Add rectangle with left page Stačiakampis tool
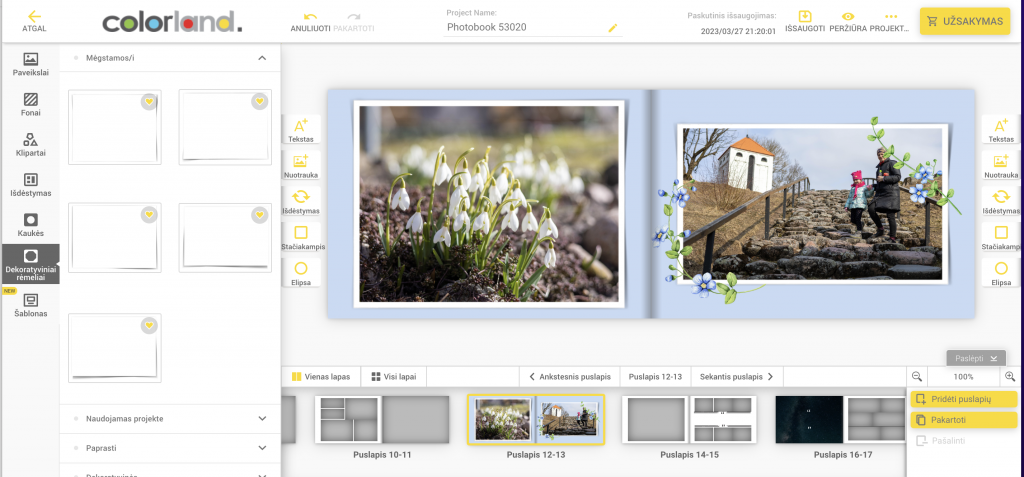The width and height of the screenshot is (1024, 477). pyautogui.click(x=300, y=238)
